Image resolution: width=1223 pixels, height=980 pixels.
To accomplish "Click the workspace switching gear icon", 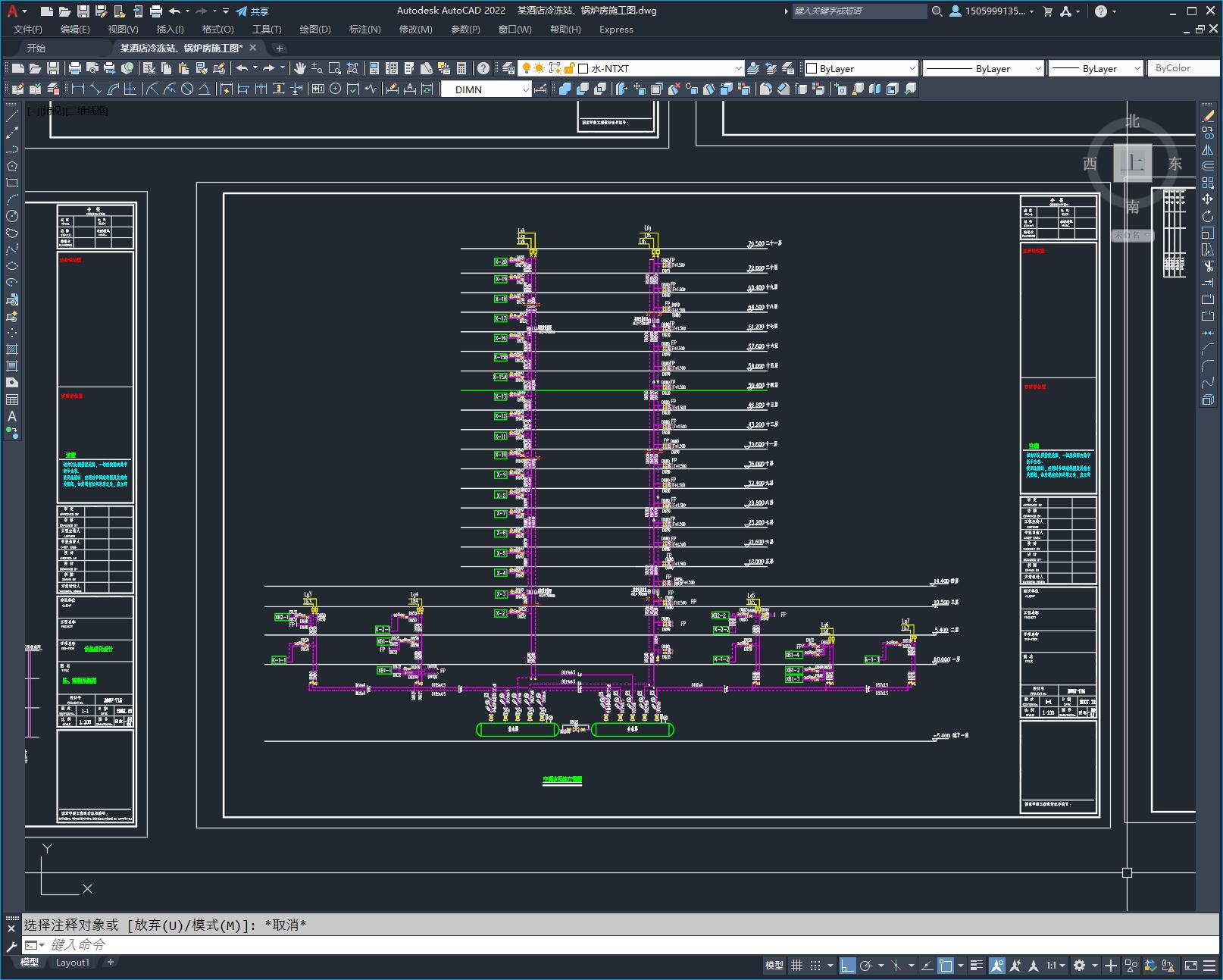I will tap(1079, 965).
